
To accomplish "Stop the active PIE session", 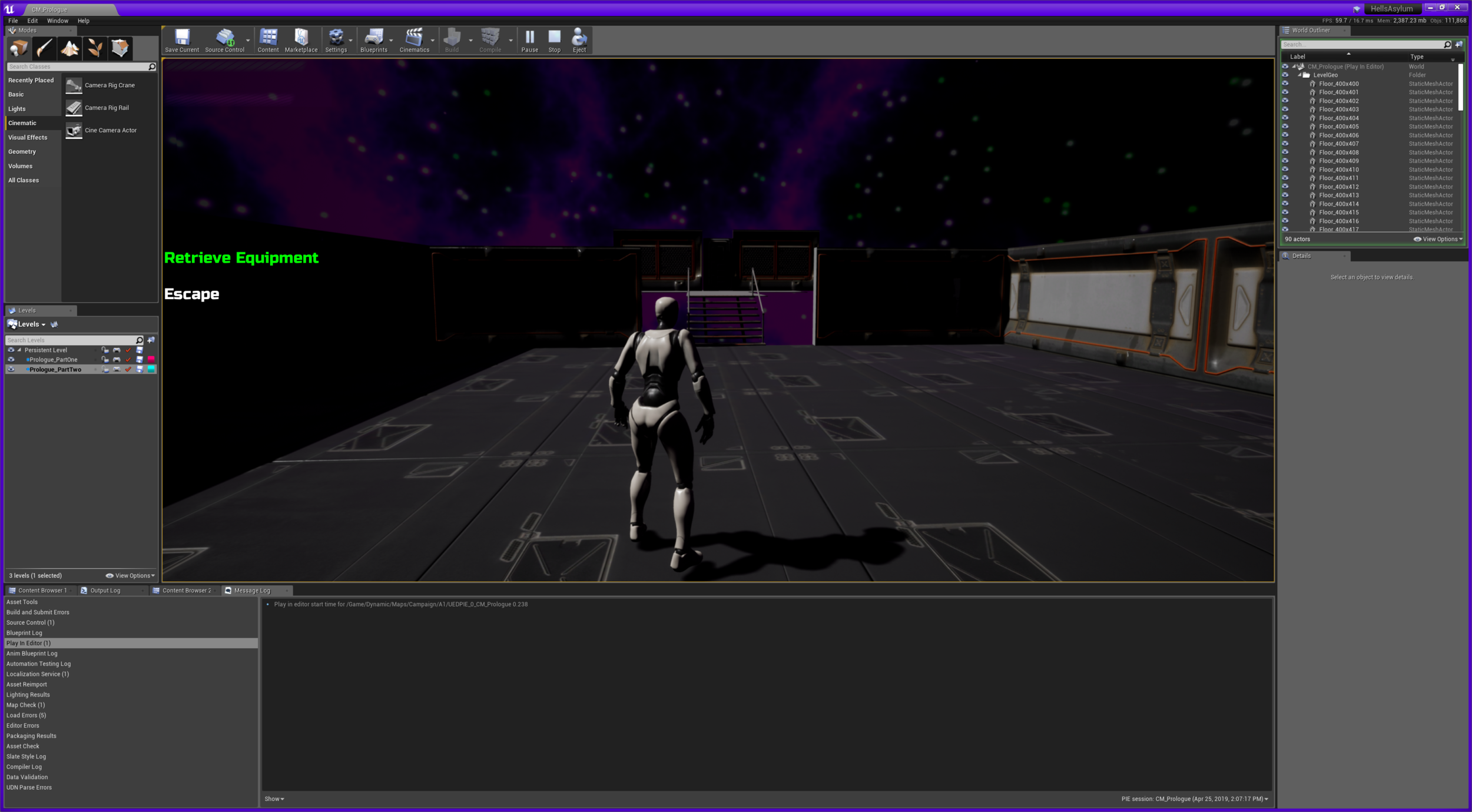I will (553, 39).
